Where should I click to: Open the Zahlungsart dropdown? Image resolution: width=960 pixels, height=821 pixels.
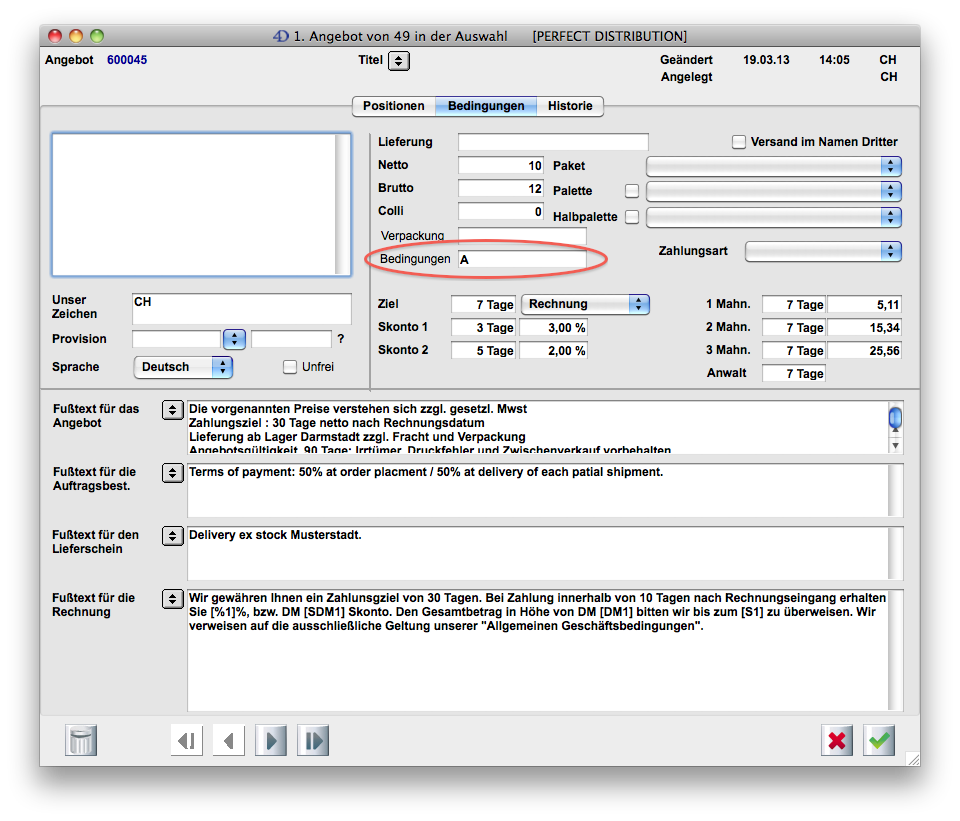823,251
